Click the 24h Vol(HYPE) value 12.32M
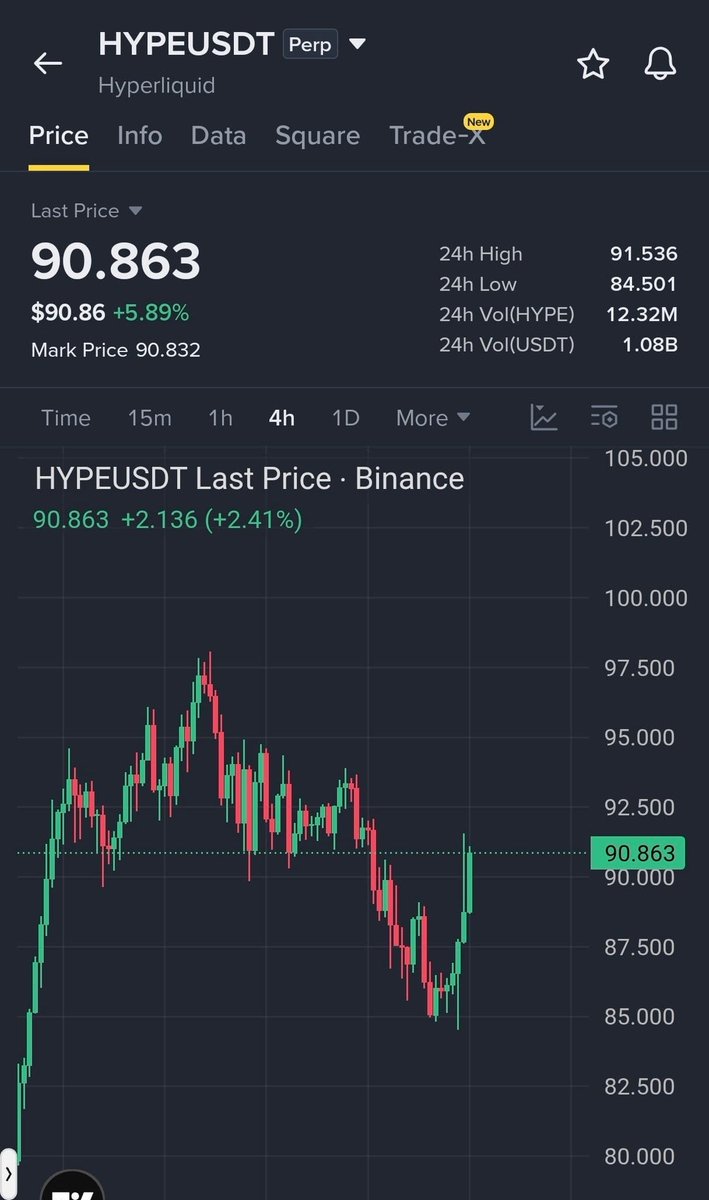The height and width of the screenshot is (1200, 709). coord(642,314)
